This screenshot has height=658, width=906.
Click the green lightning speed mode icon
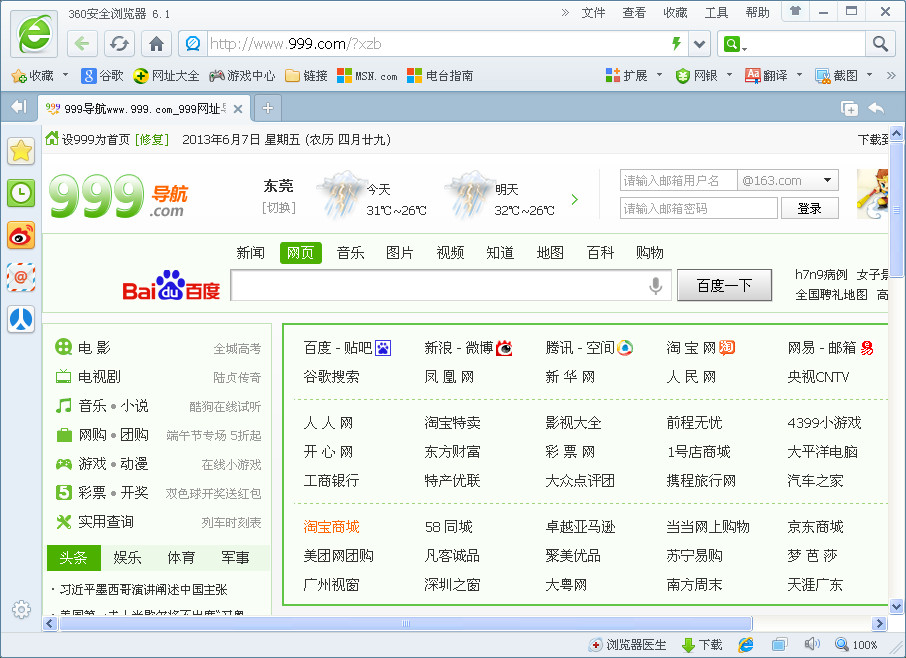676,43
